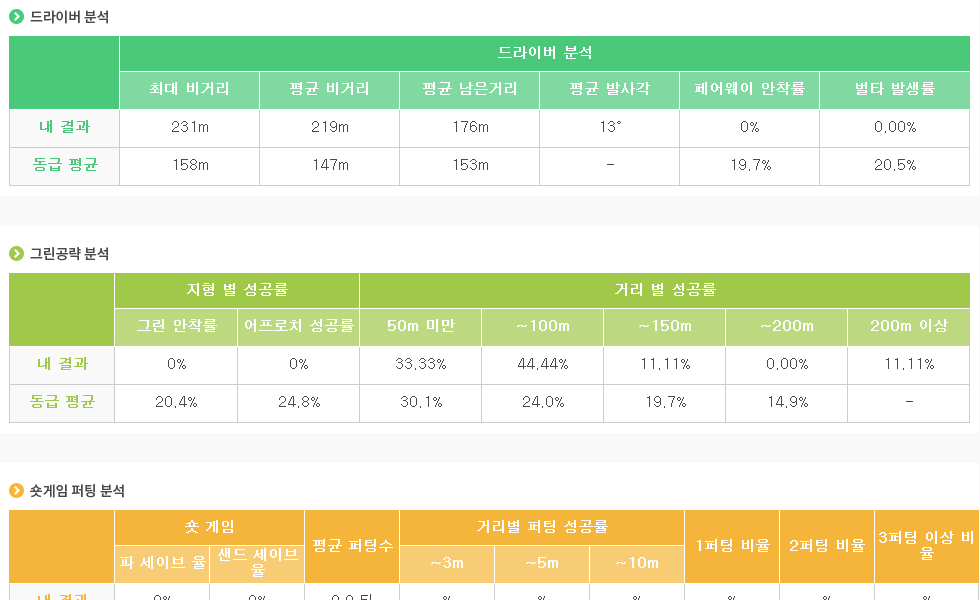This screenshot has width=980, height=600.
Task: Select the 지형 별 성공률 group header
Action: pyautogui.click(x=237, y=291)
